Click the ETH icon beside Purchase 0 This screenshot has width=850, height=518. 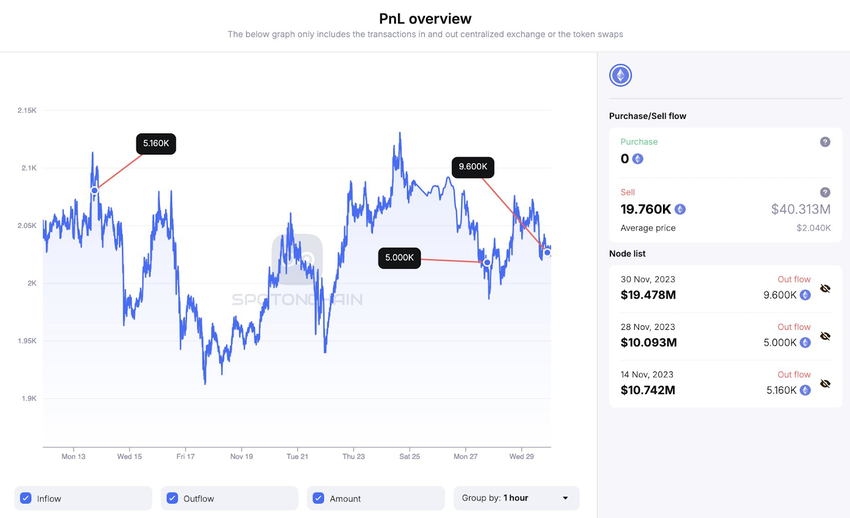(x=638, y=158)
